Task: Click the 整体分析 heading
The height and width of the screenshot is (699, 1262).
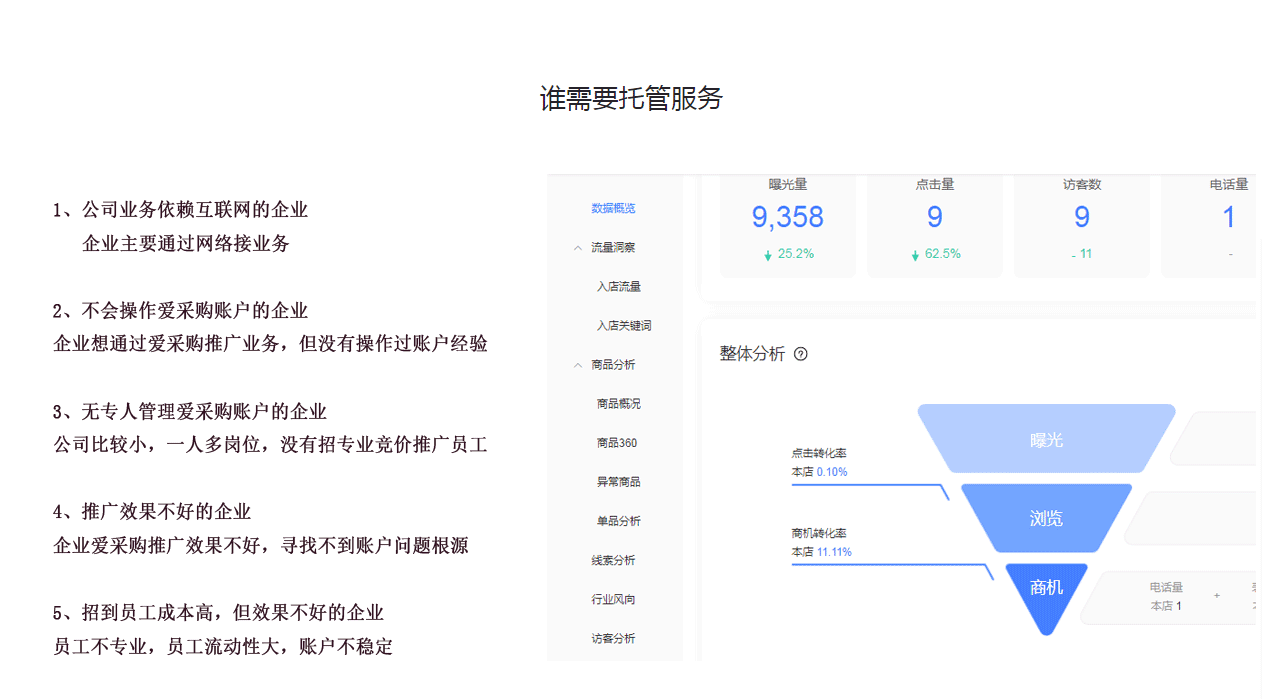Action: 752,354
